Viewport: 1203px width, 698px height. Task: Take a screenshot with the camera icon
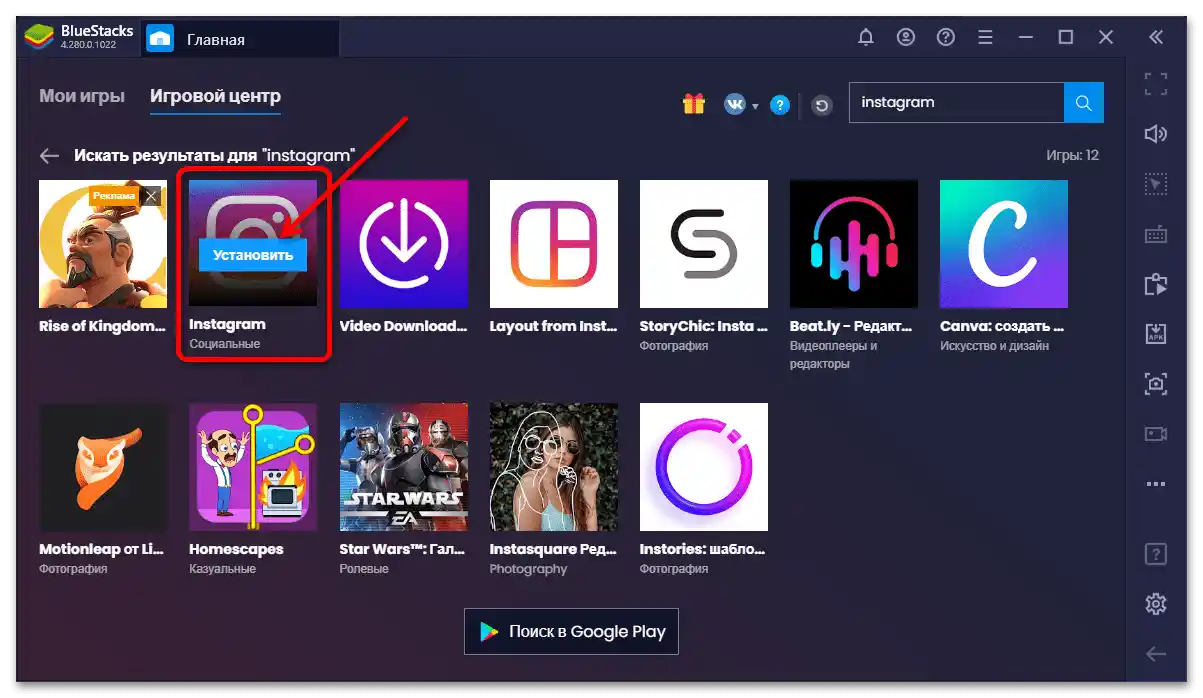tap(1156, 383)
